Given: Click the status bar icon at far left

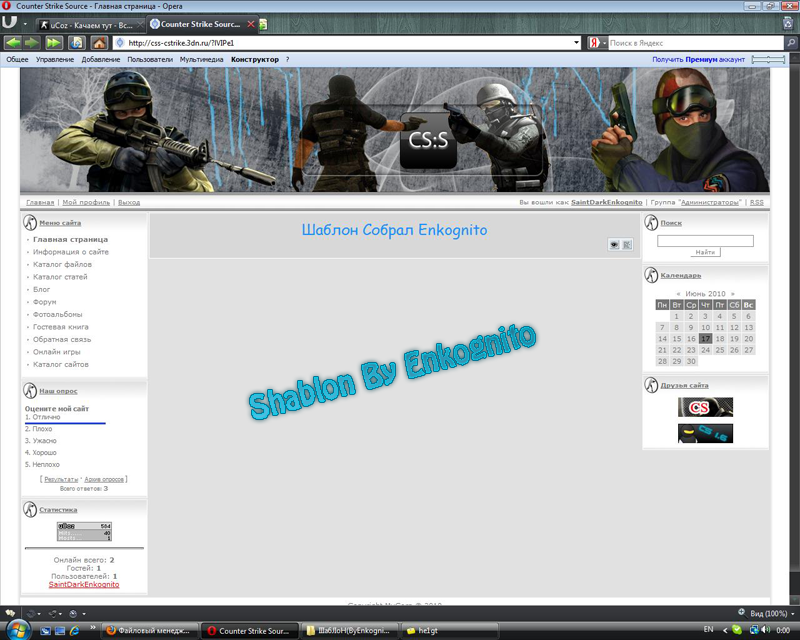Looking at the screenshot, I should pos(10,613).
